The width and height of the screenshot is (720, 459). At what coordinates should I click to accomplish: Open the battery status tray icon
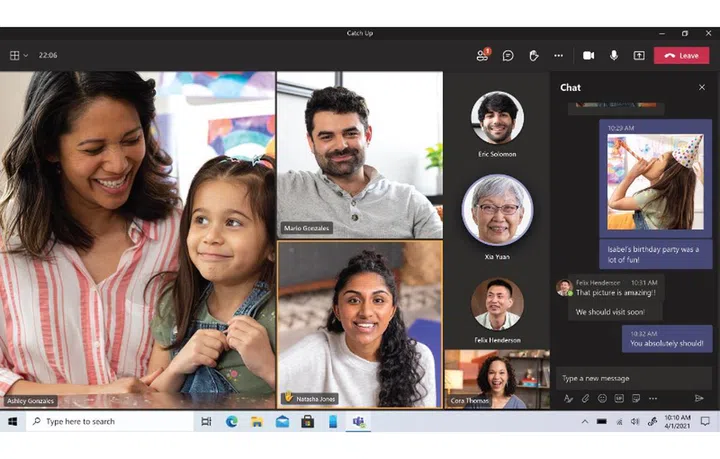pos(602,421)
